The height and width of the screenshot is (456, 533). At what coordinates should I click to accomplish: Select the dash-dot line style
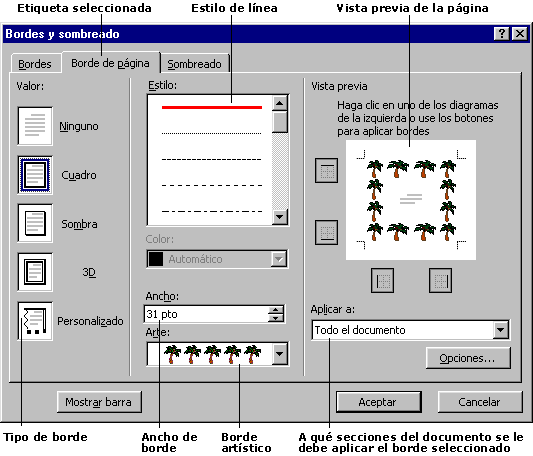click(212, 211)
